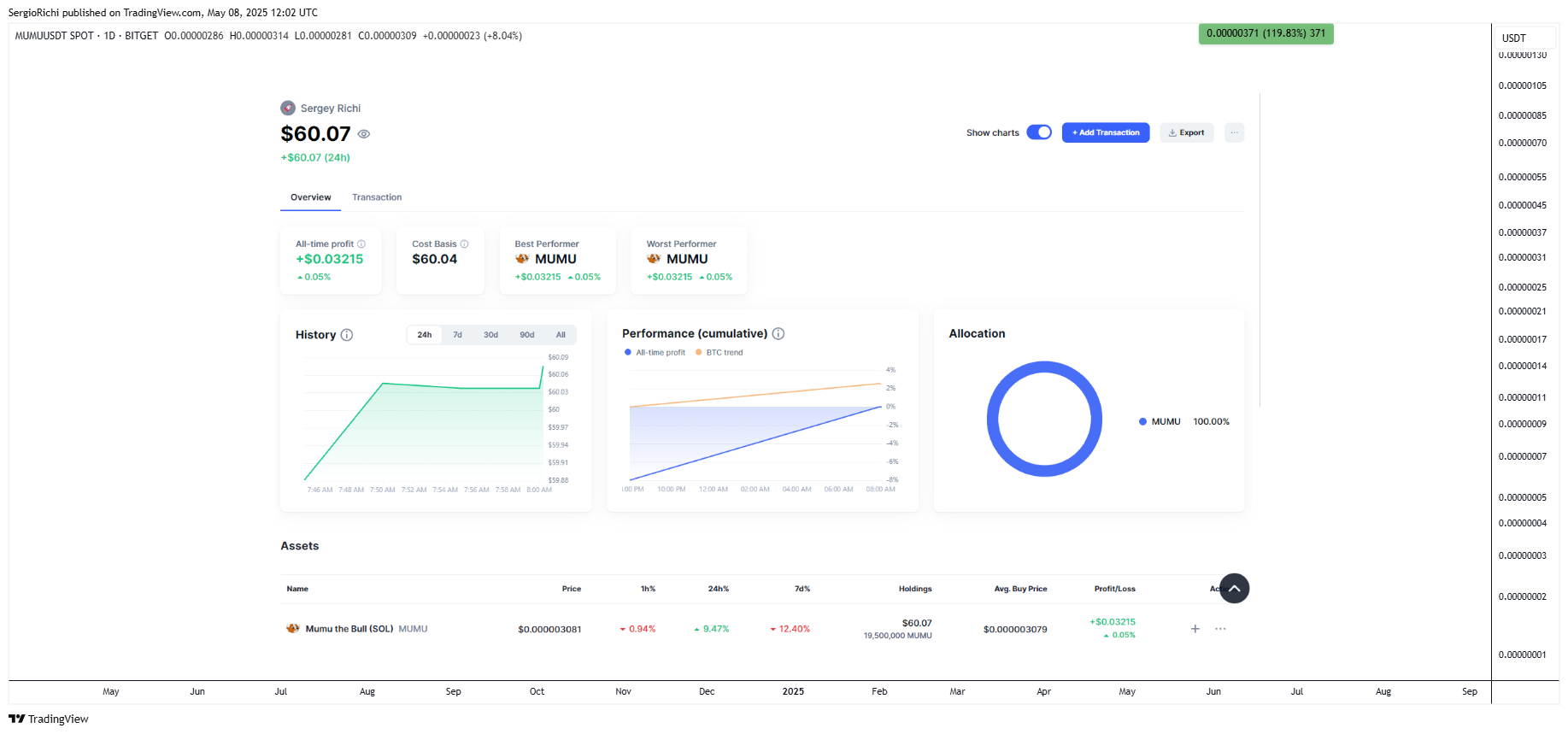Viewport: 1568px width, 734px height.
Task: Select the 30d history range
Action: point(490,335)
